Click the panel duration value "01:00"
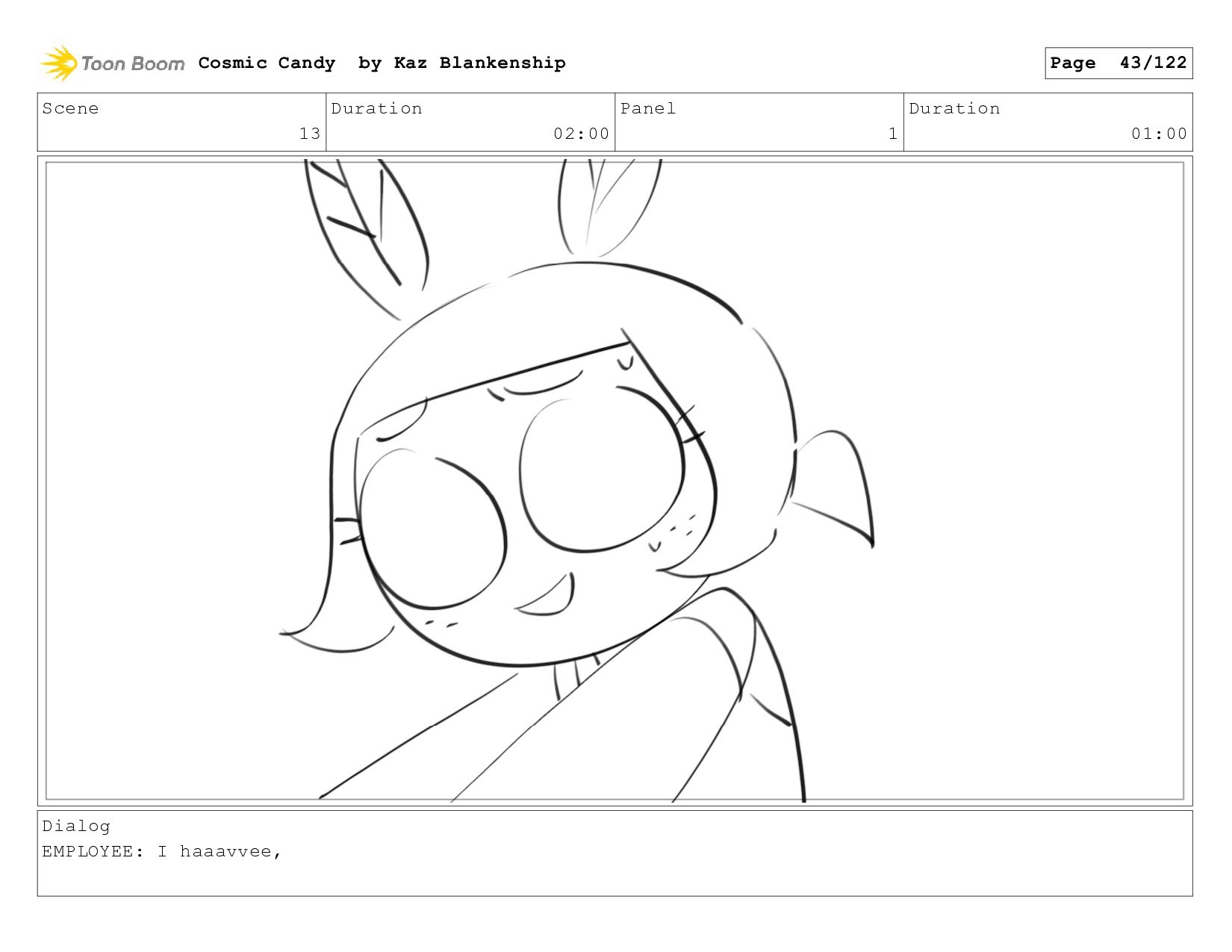The image size is (1232, 952). pyautogui.click(x=1159, y=134)
